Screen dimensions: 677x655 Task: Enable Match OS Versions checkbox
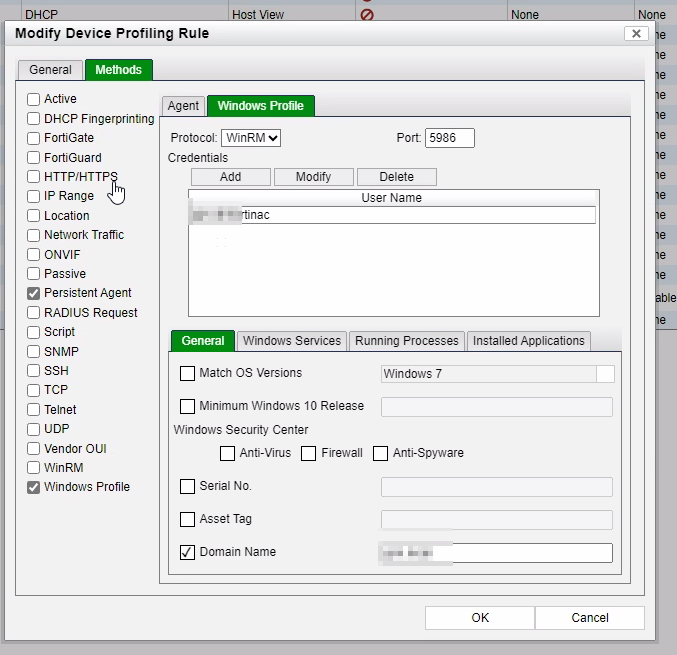pyautogui.click(x=187, y=374)
